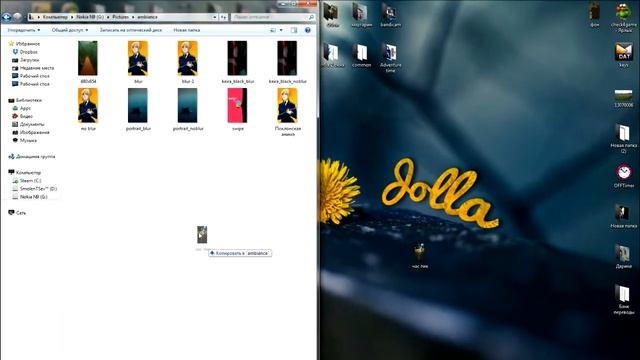
Task: Select the Банк переводы desktop folder
Action: [x=624, y=300]
